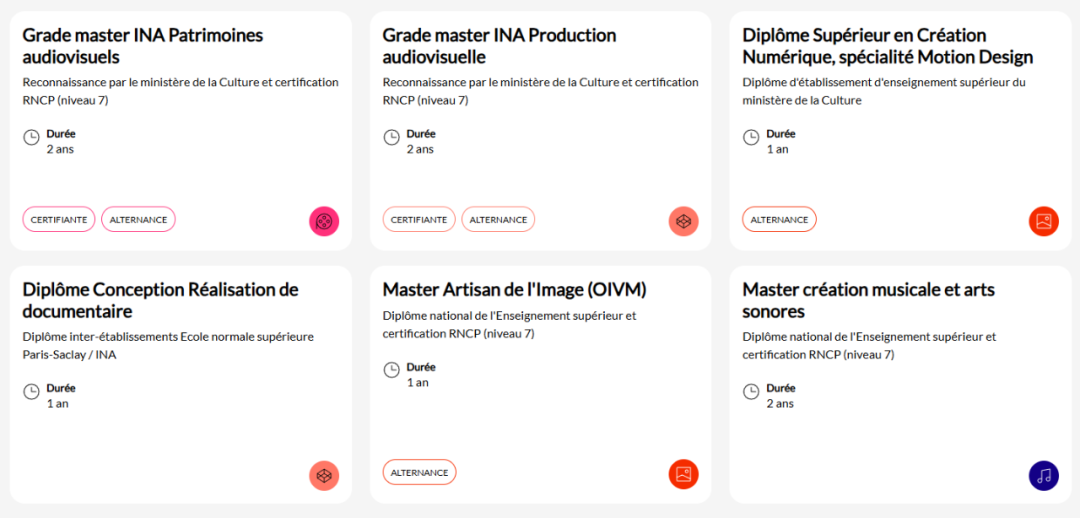1080x518 pixels.
Task: Click the clock icon on the Motion Design card
Action: tap(751, 137)
